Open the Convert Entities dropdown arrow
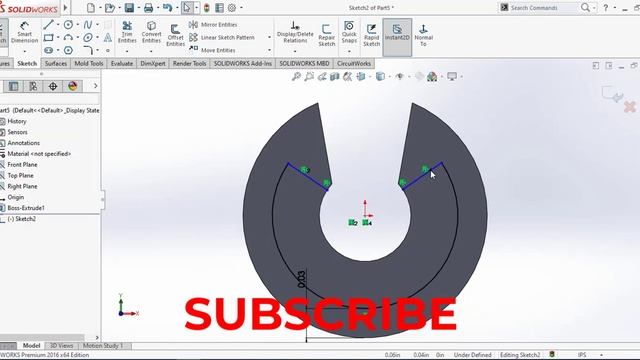This screenshot has width=640, height=360. pos(151,51)
